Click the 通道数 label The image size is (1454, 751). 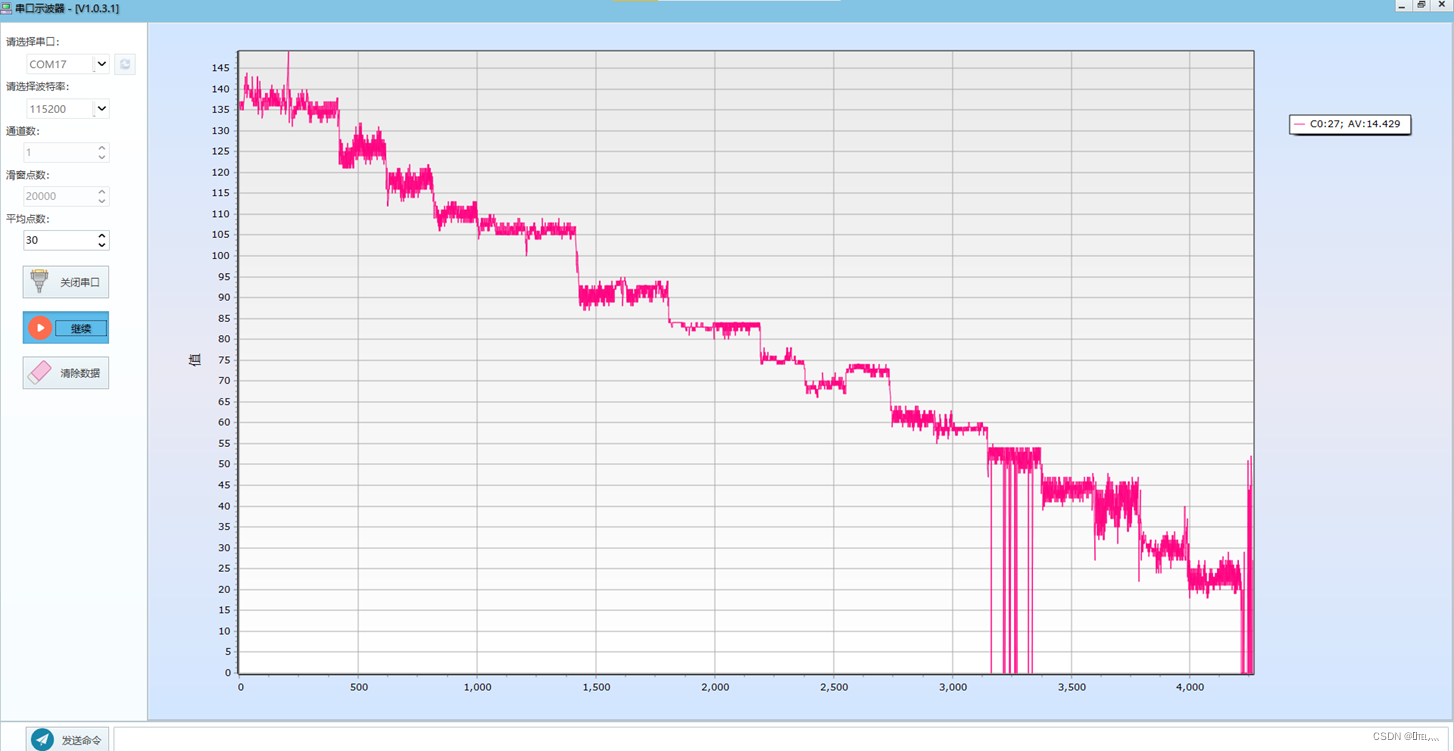pos(23,130)
